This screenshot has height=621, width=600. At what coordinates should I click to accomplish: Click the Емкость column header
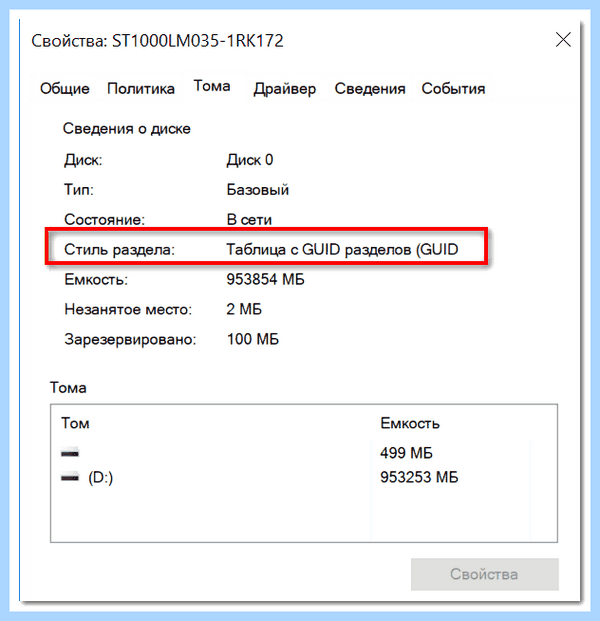click(410, 423)
